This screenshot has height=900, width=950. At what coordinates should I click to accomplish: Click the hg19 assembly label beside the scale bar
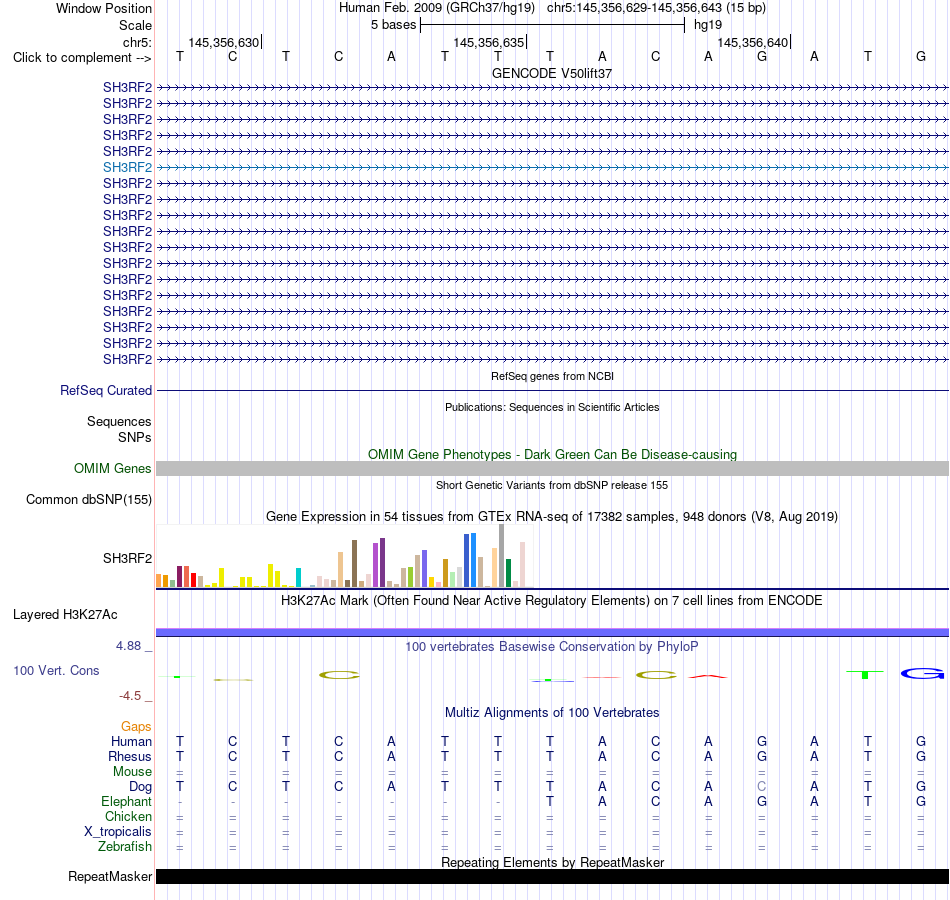point(708,25)
